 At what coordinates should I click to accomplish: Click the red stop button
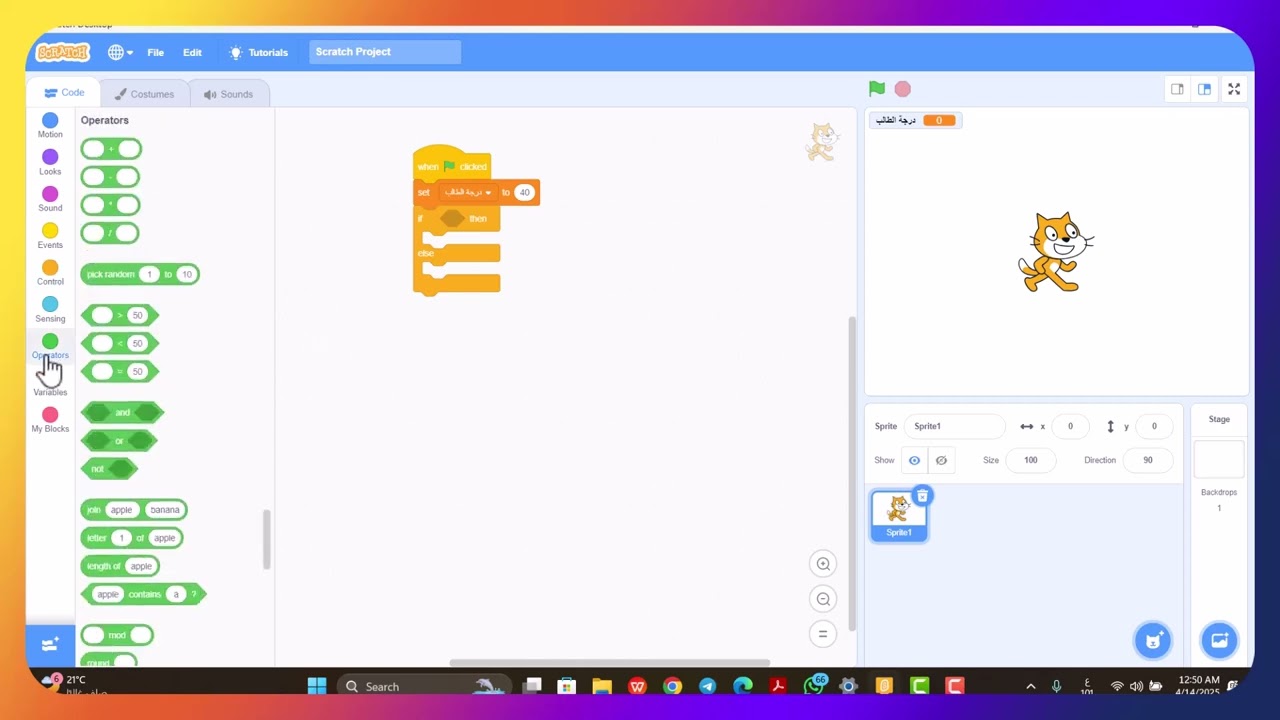click(x=903, y=89)
